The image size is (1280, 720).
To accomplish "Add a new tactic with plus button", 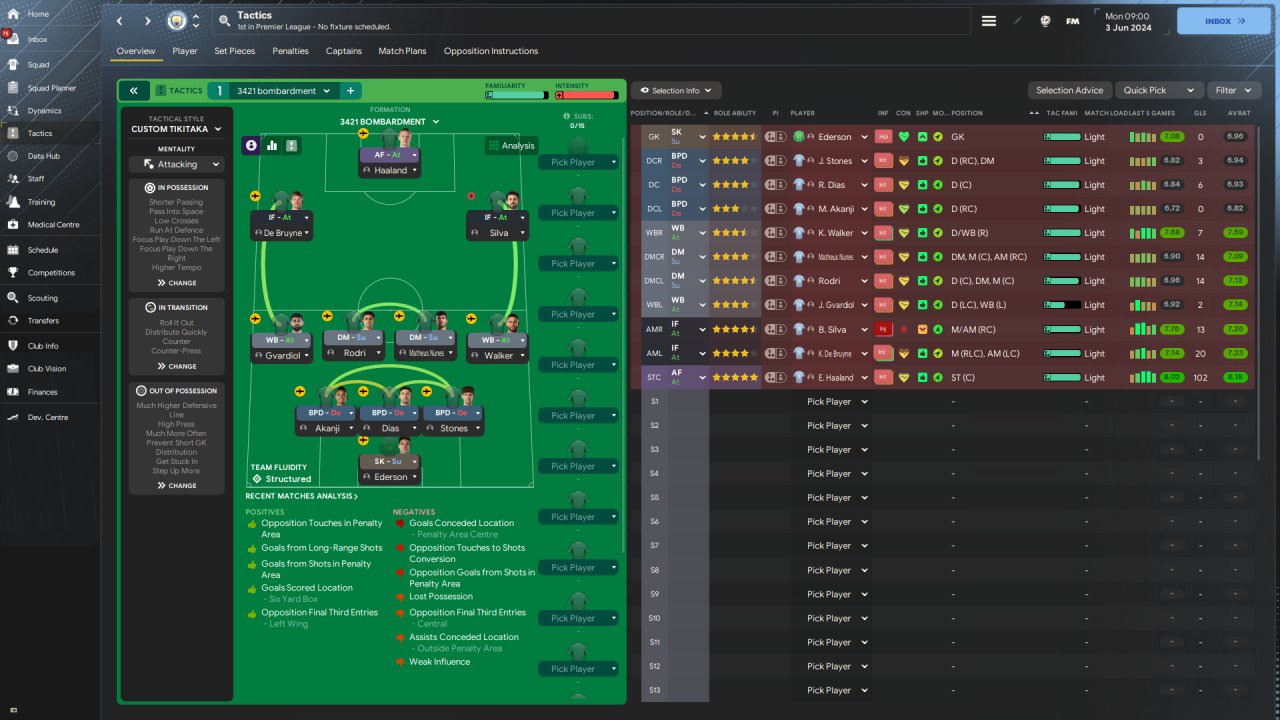I will click(350, 91).
